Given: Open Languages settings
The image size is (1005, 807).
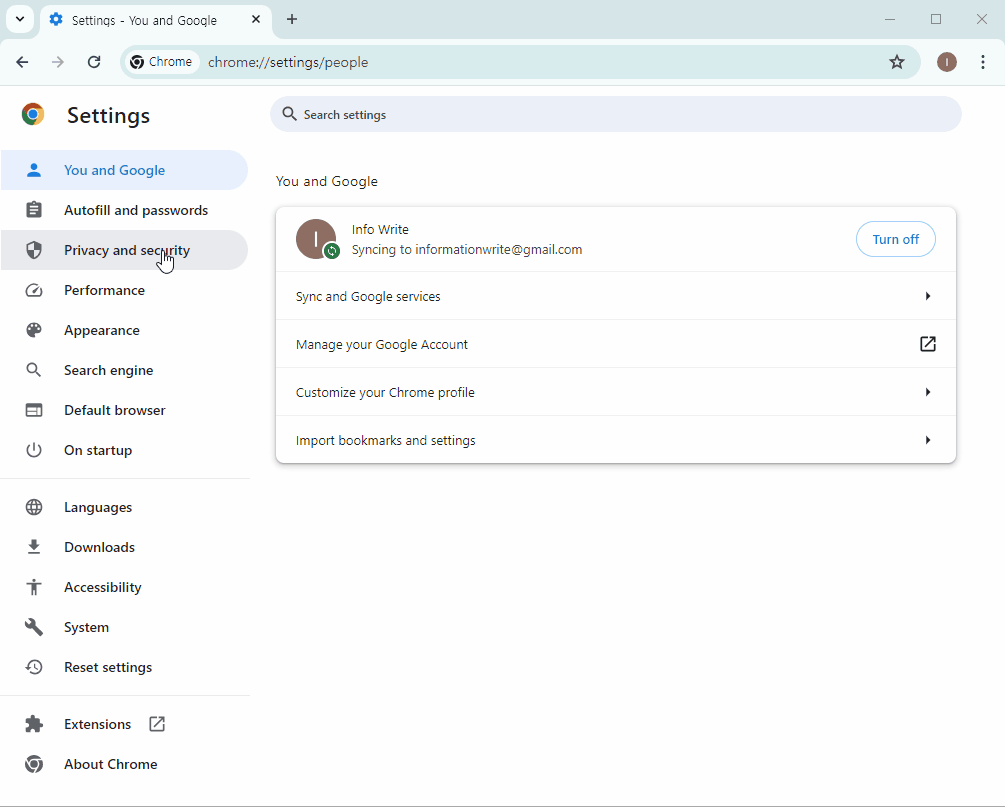Looking at the screenshot, I should 124,507.
